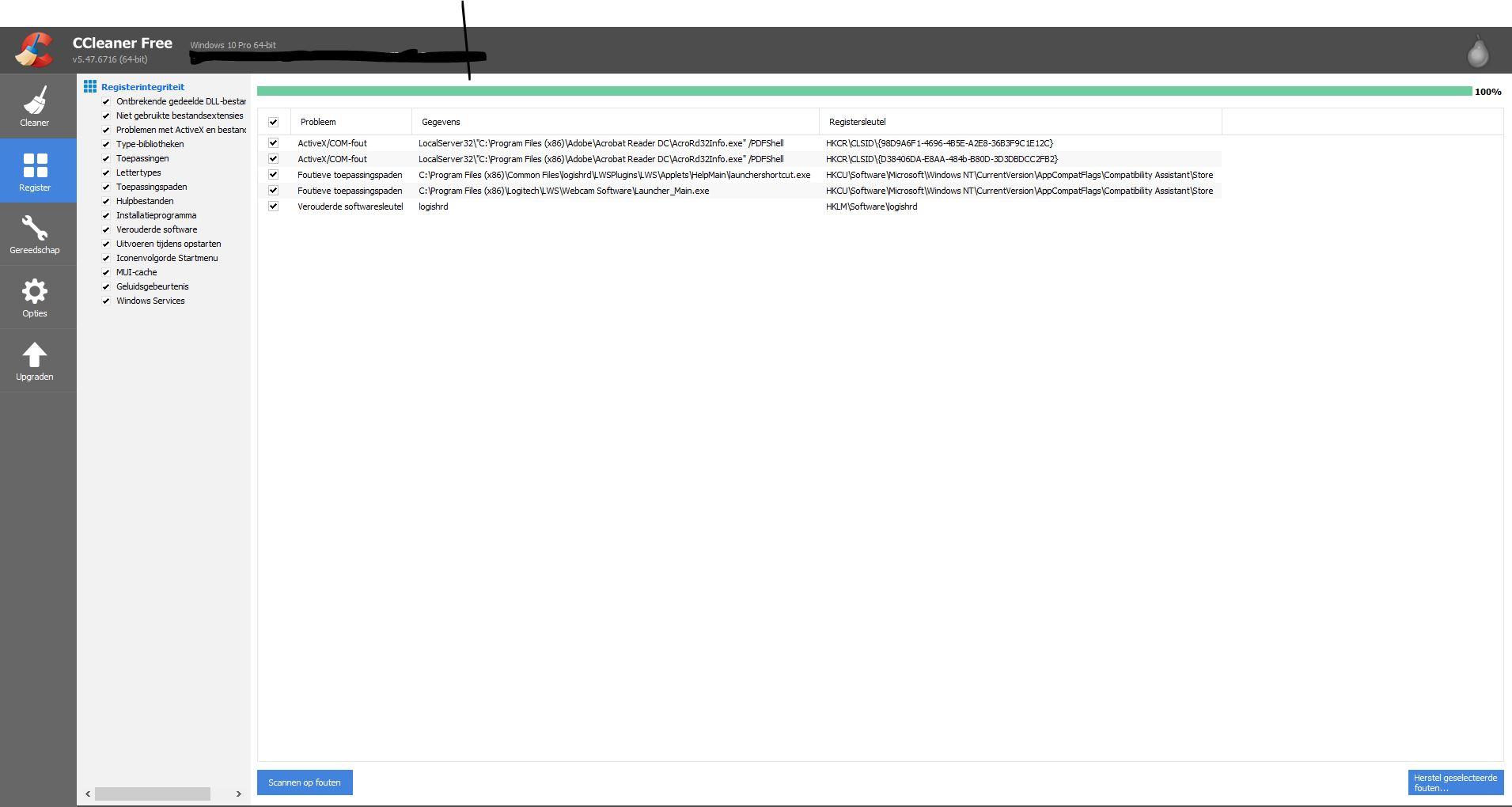Sort by Registersleutel column header
This screenshot has height=807, width=1512.
(x=1021, y=122)
